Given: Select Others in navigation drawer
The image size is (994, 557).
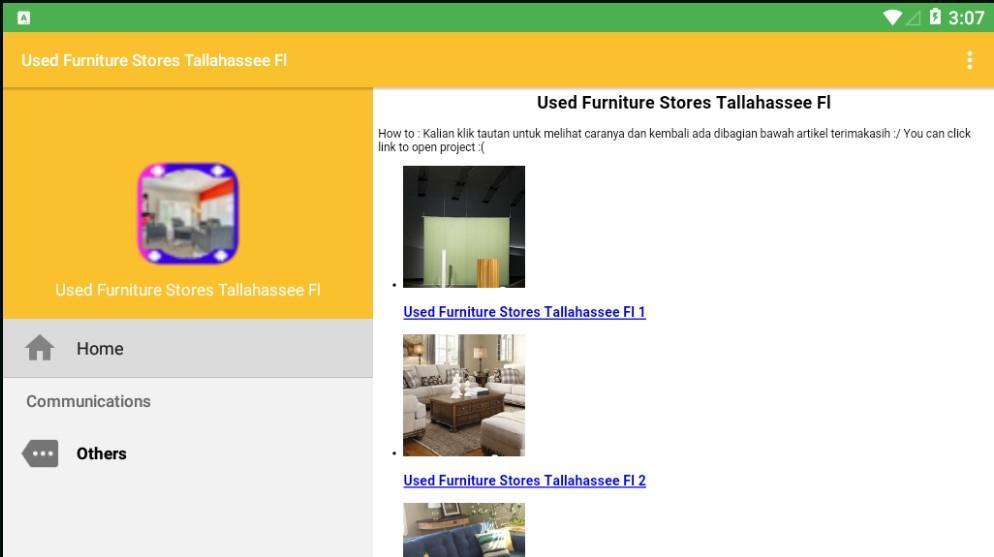Looking at the screenshot, I should click(188, 454).
